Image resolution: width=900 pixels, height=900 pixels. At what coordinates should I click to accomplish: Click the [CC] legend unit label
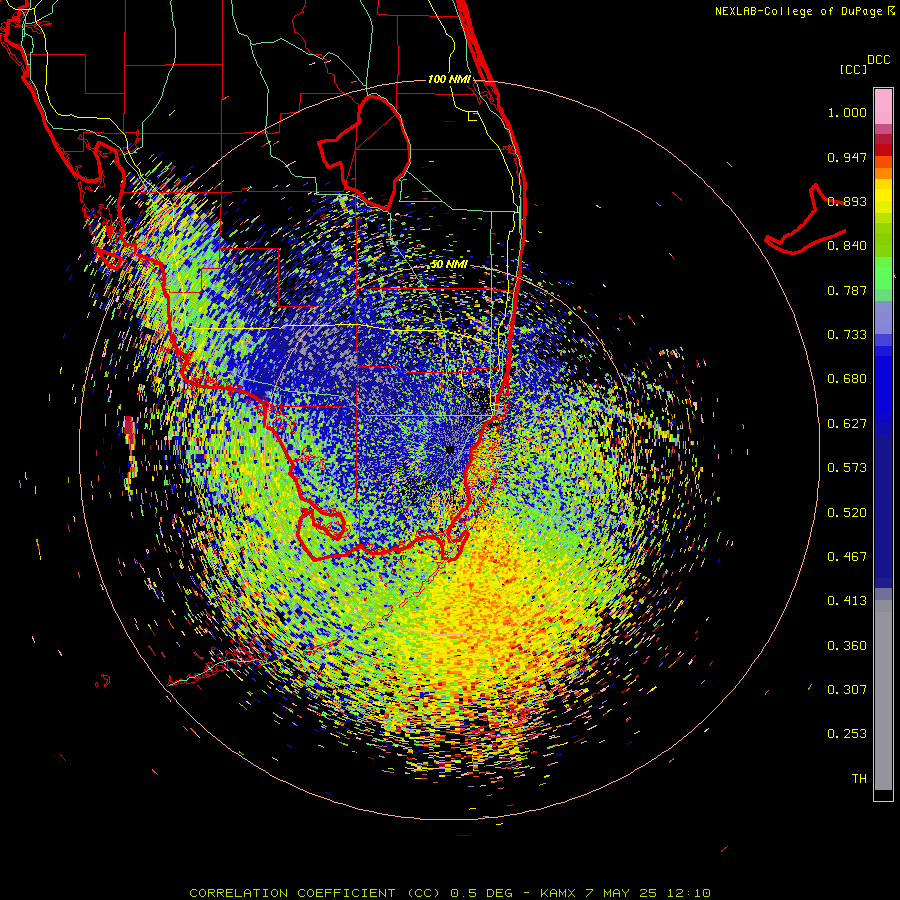pos(853,69)
